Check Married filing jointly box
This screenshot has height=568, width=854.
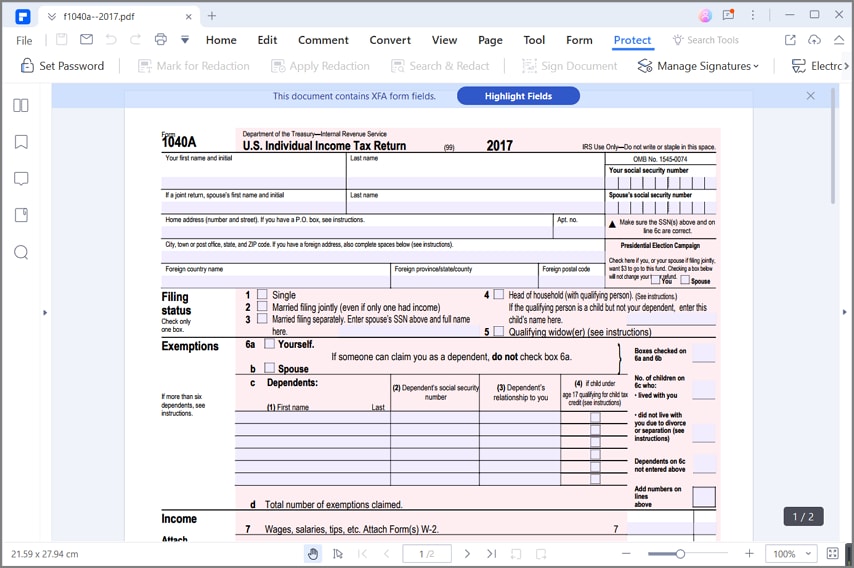tap(262, 306)
